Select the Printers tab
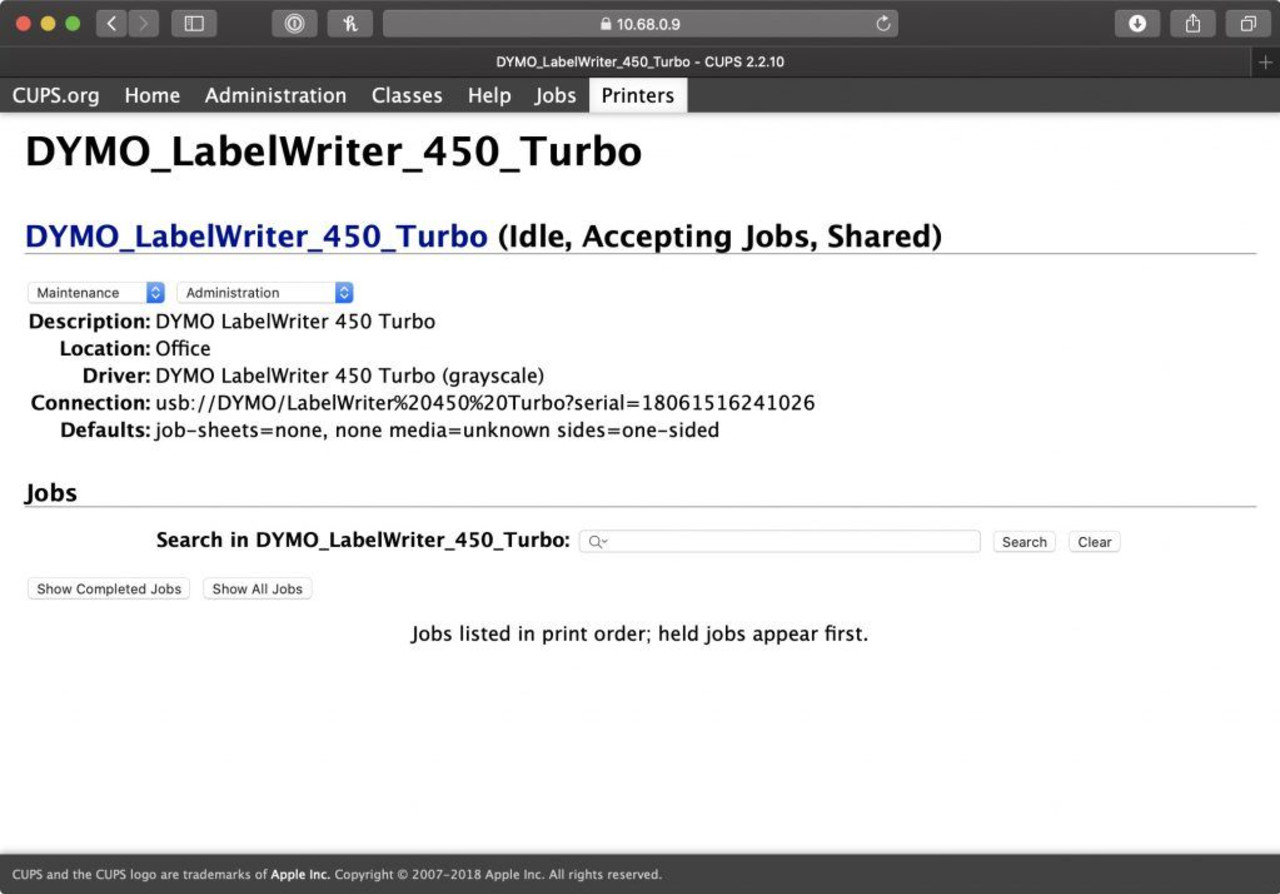This screenshot has height=894, width=1280. (x=638, y=95)
